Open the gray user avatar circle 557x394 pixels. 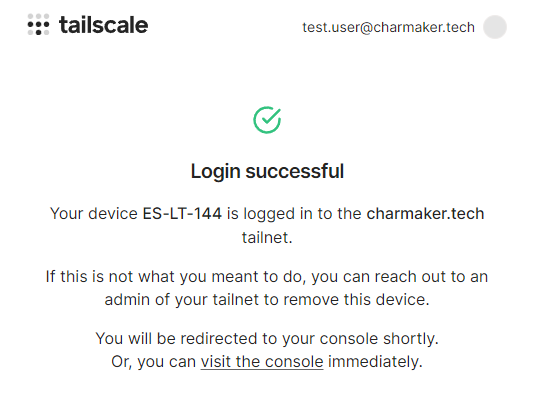495,27
